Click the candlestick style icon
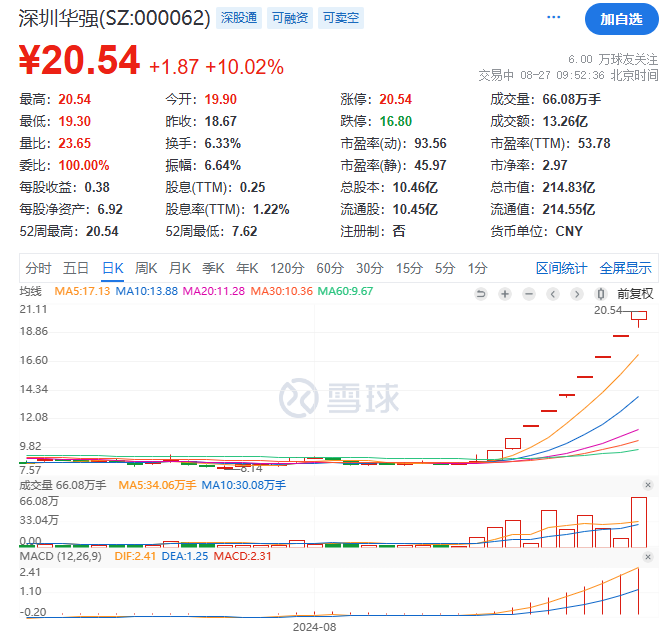Image resolution: width=668 pixels, height=640 pixels. (601, 294)
